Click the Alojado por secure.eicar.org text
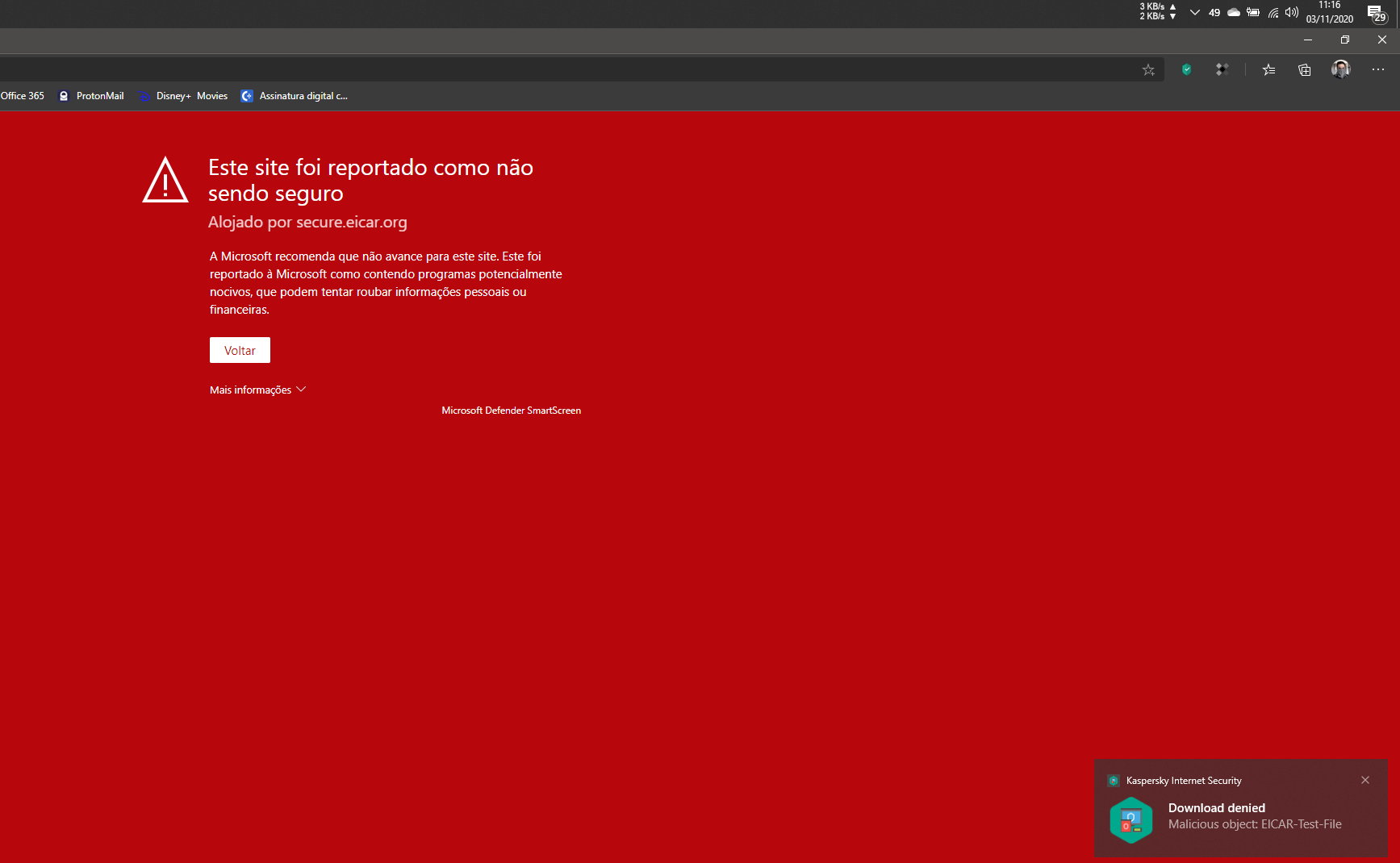The image size is (1400, 863). pyautogui.click(x=307, y=222)
